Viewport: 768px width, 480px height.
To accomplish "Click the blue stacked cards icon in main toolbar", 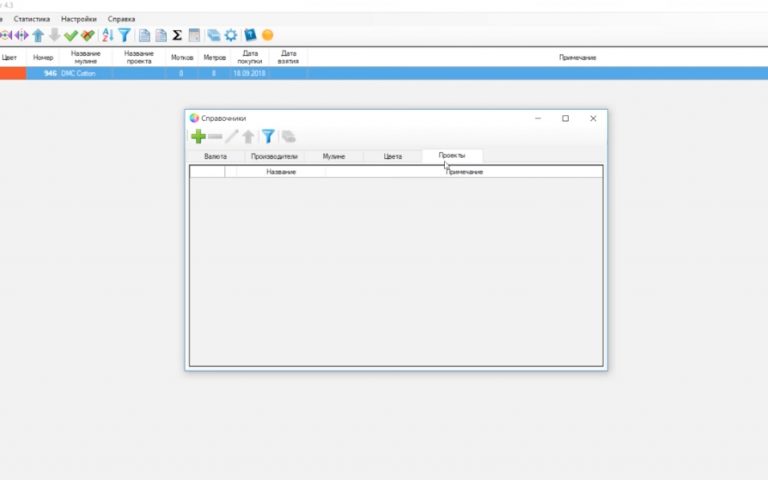I will (214, 35).
